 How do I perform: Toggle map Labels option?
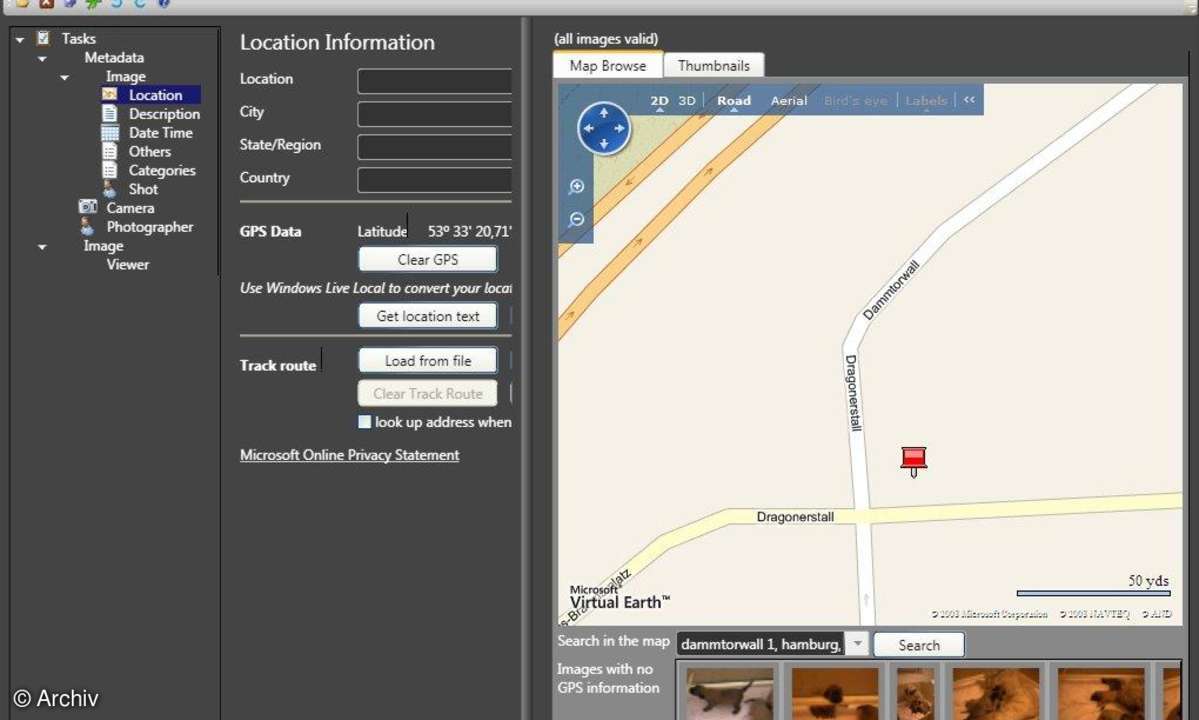[926, 100]
